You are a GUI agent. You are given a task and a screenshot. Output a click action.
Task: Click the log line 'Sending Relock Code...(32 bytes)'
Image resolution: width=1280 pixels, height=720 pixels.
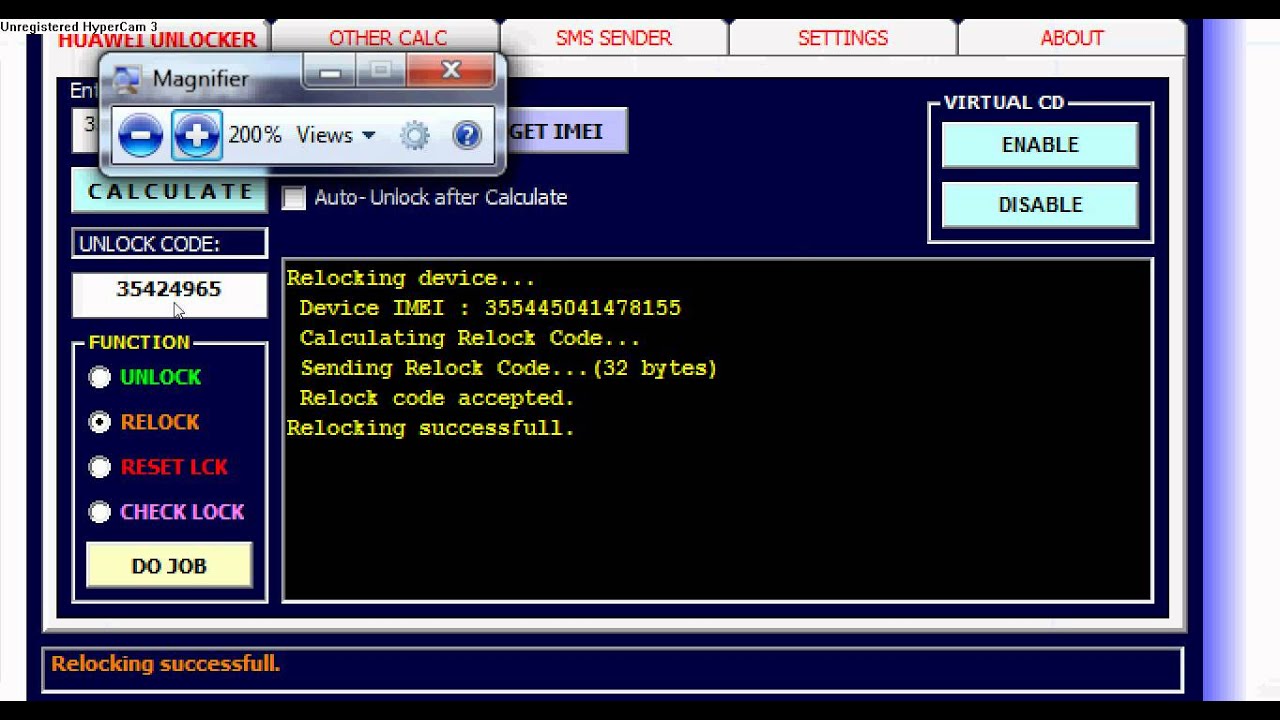(x=508, y=368)
